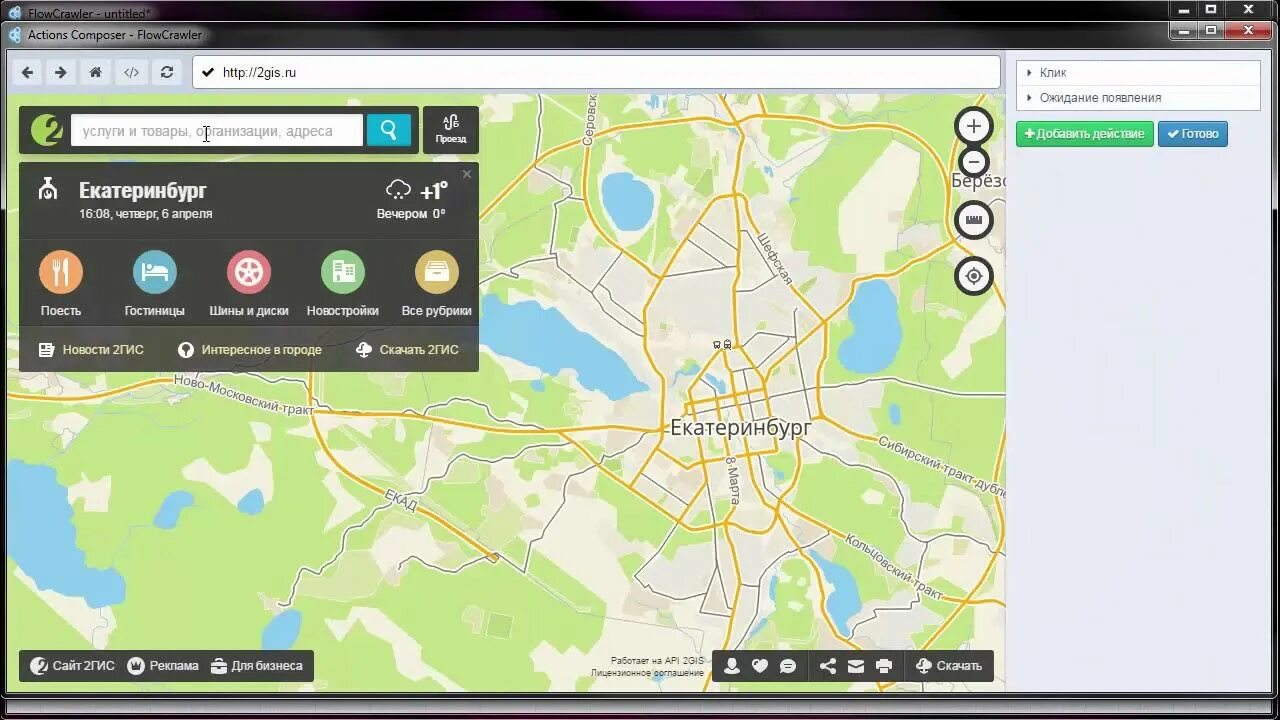Open Сайт 2ГИС link
Image resolution: width=1280 pixels, height=720 pixels.
(x=72, y=666)
